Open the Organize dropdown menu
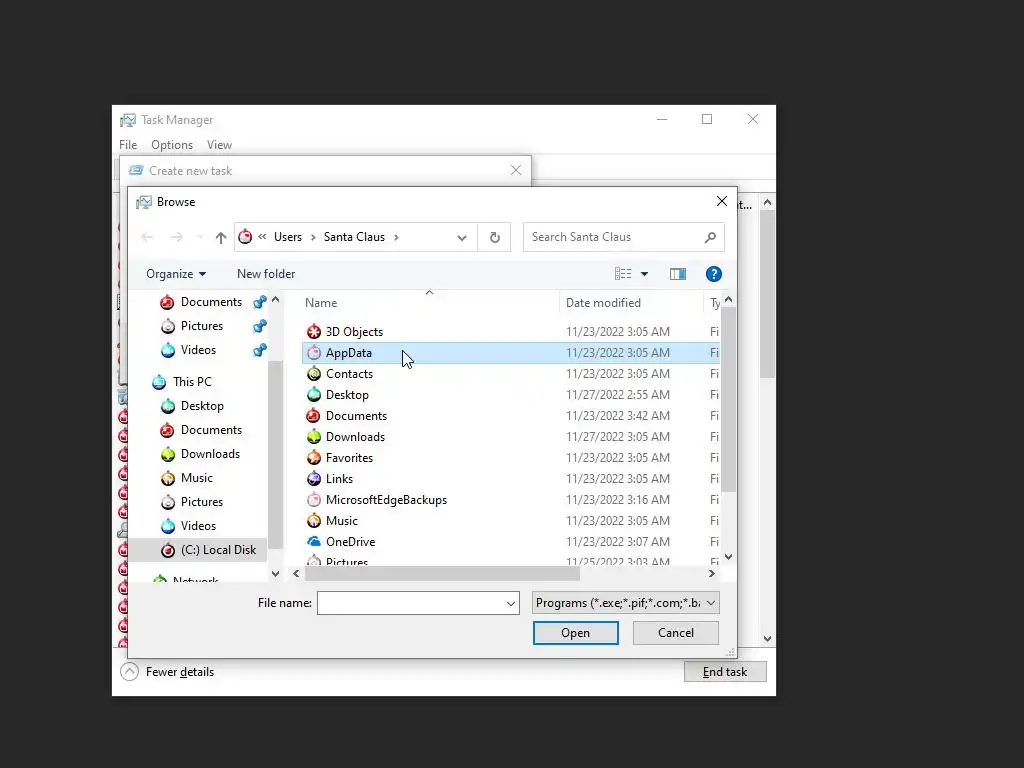 (x=176, y=274)
